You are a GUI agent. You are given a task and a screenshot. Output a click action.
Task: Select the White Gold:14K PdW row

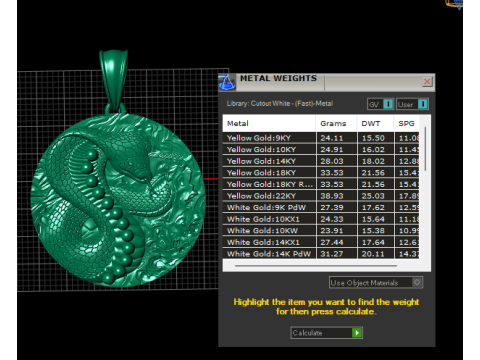[321, 254]
